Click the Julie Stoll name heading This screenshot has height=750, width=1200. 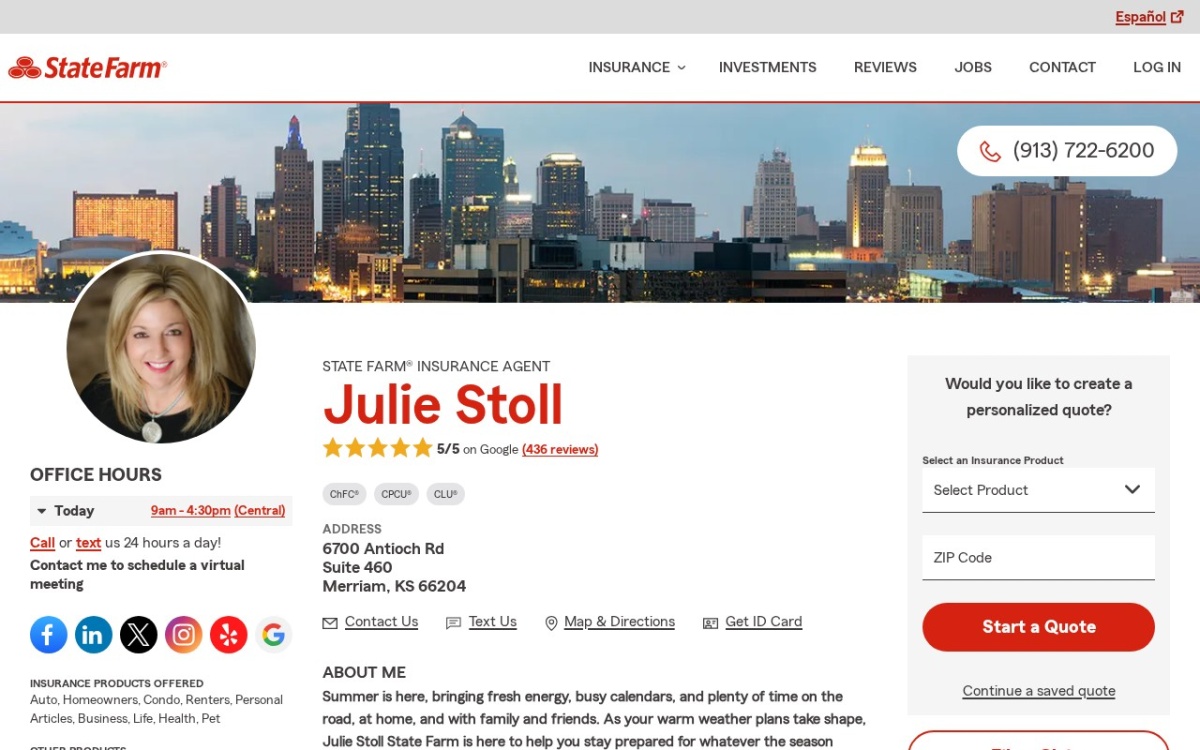pos(443,405)
